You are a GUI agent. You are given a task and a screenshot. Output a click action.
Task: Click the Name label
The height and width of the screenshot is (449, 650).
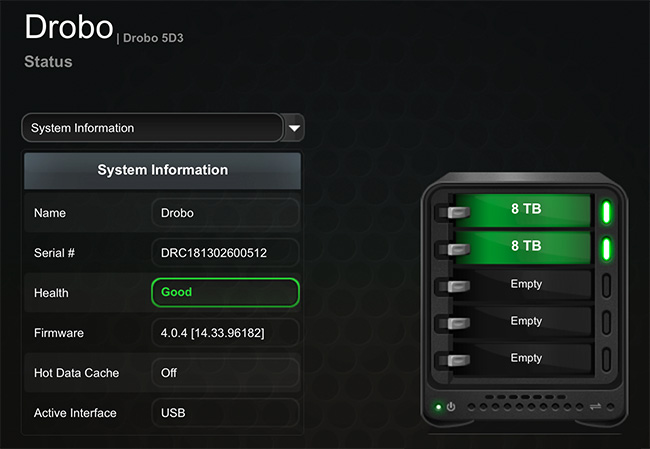(50, 213)
